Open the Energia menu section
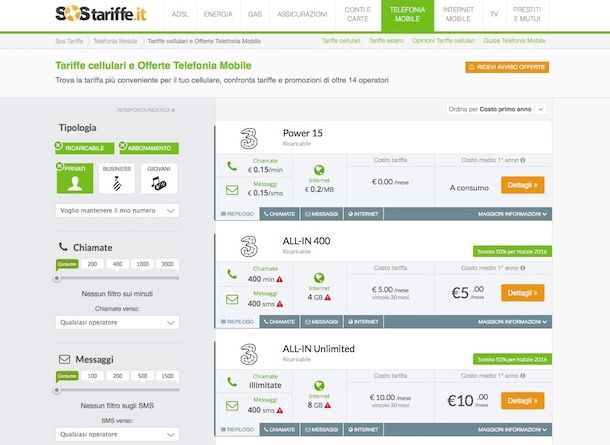610x445 pixels. click(218, 14)
